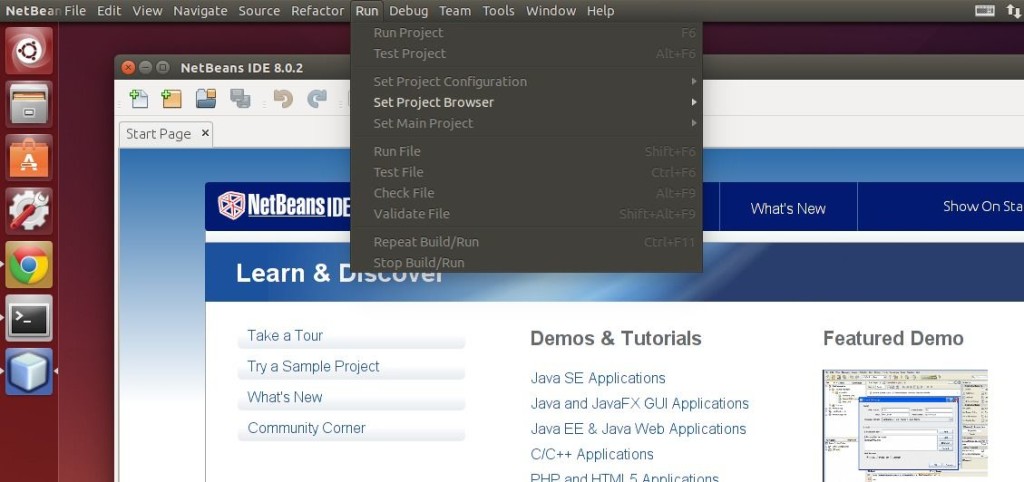Launch Ubuntu Software Center icon
The image size is (1024, 482).
(29, 157)
